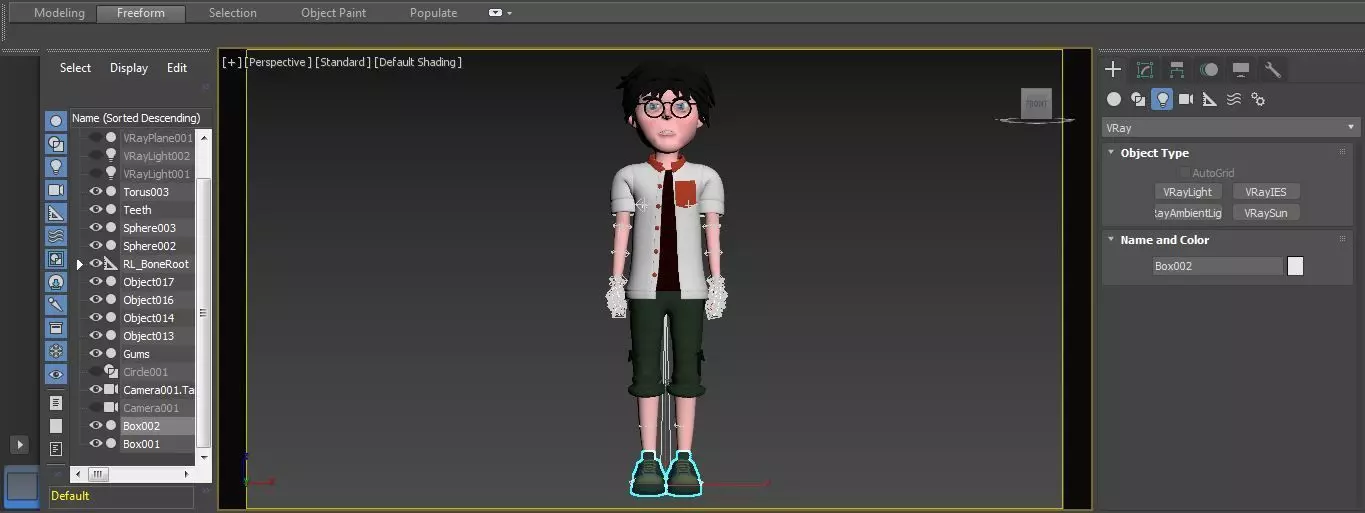This screenshot has width=1365, height=513.
Task: Open the [Standard] viewport quality menu
Action: [x=342, y=62]
